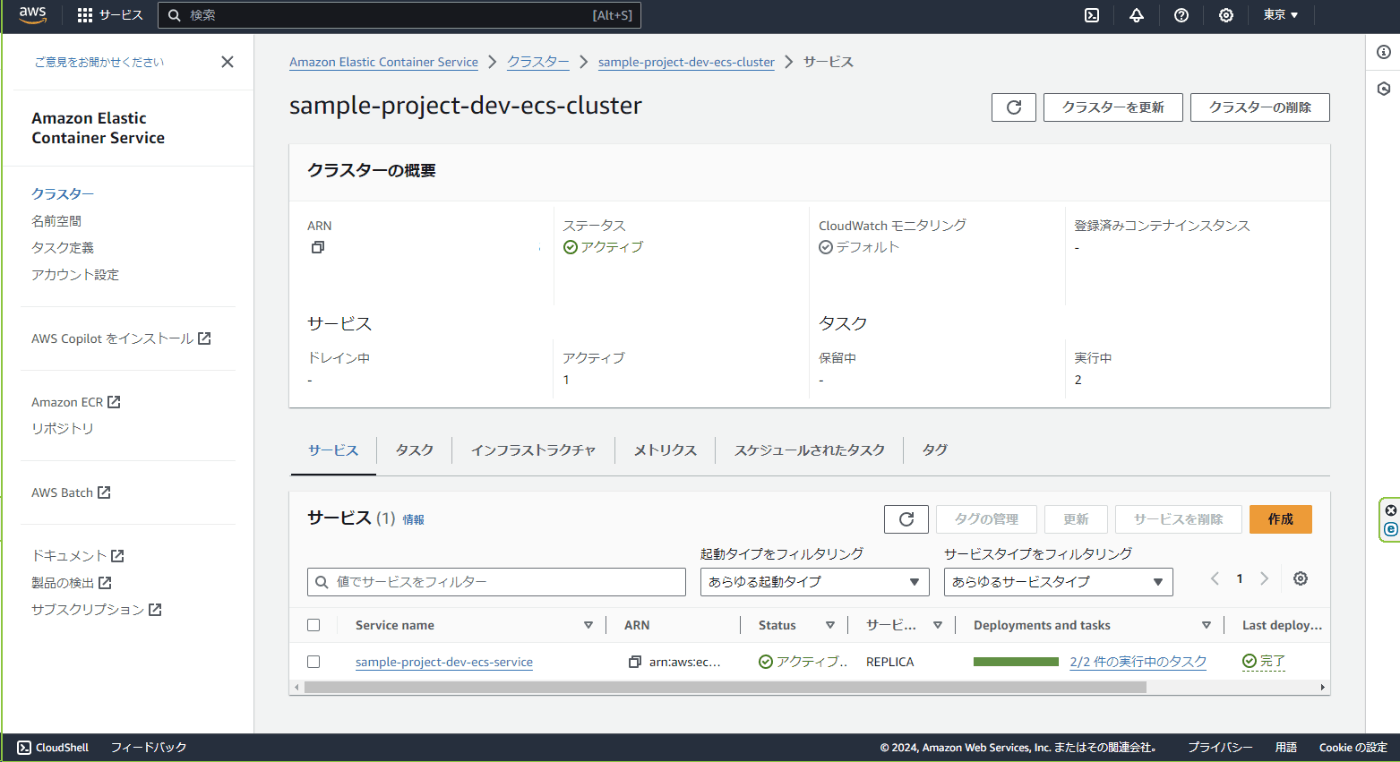The height and width of the screenshot is (762, 1400).
Task: Click sample-project-dev-ecs-cluster breadcrumb link
Action: [x=686, y=62]
